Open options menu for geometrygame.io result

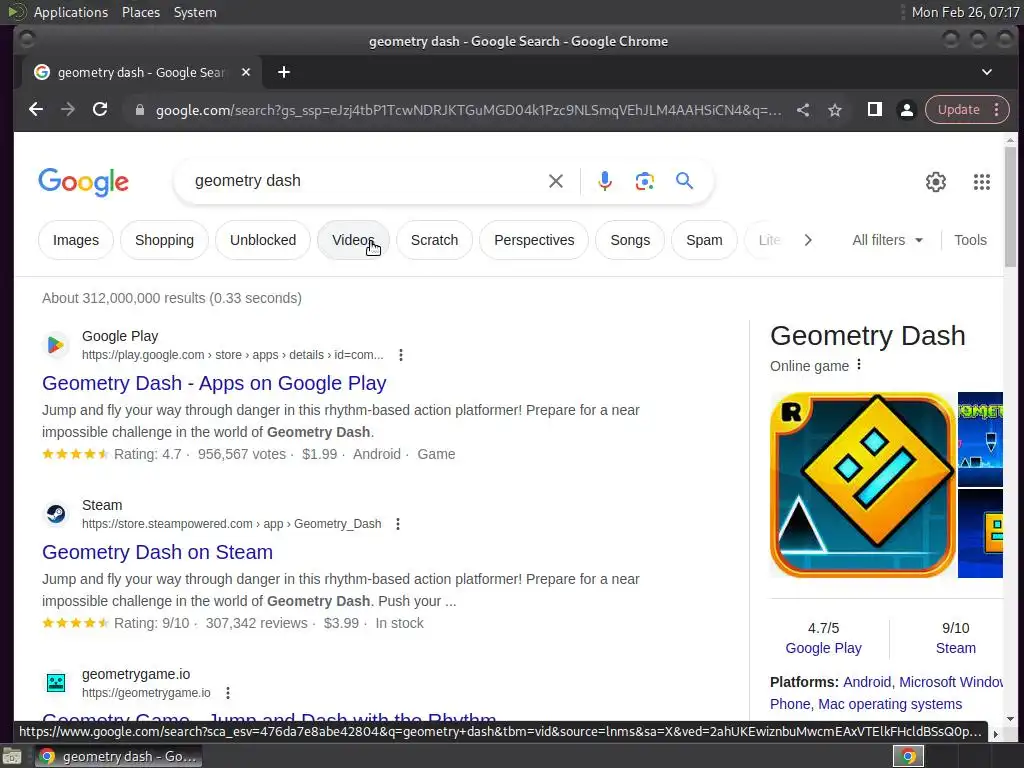point(227,693)
